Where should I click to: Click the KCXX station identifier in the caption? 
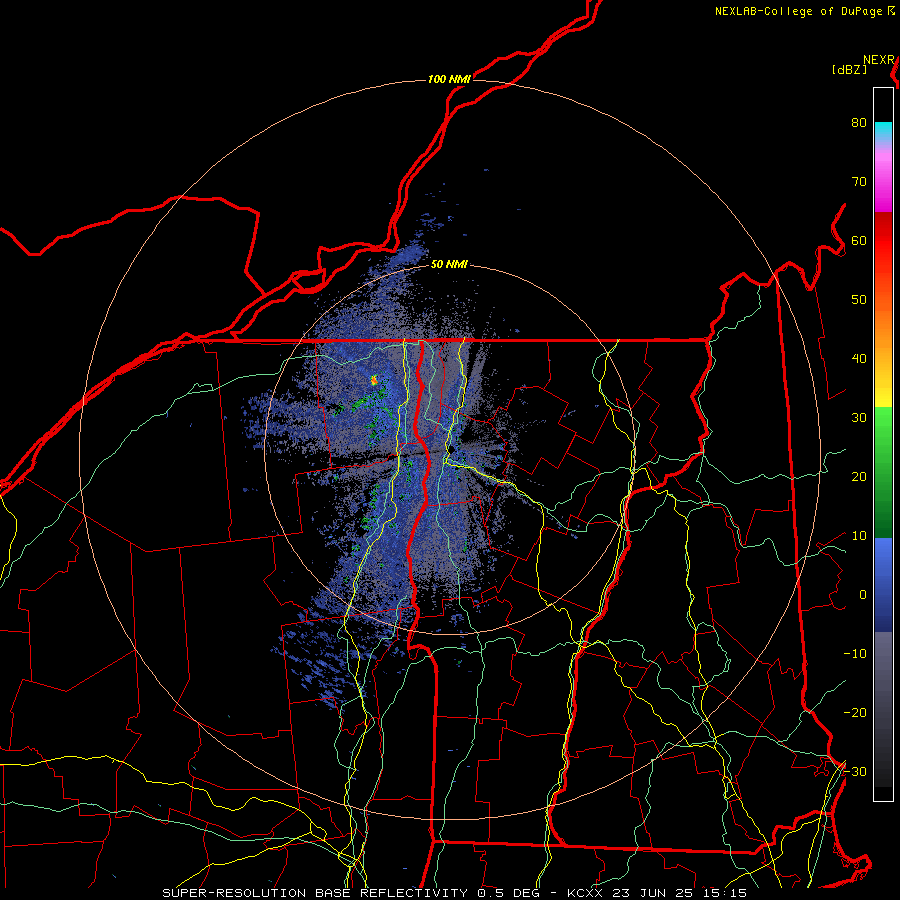(x=585, y=893)
